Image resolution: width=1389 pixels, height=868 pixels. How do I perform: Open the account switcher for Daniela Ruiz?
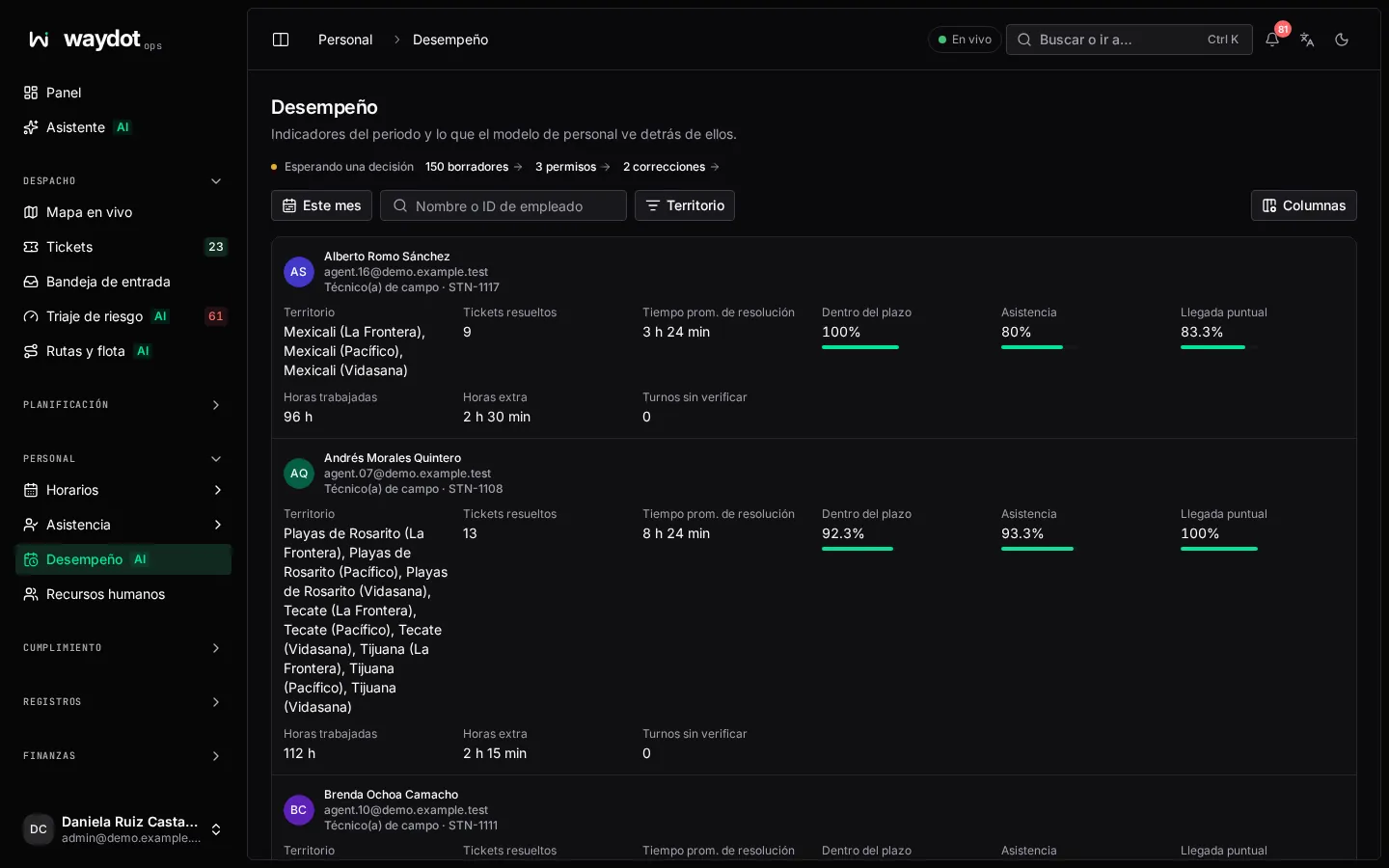[x=123, y=829]
